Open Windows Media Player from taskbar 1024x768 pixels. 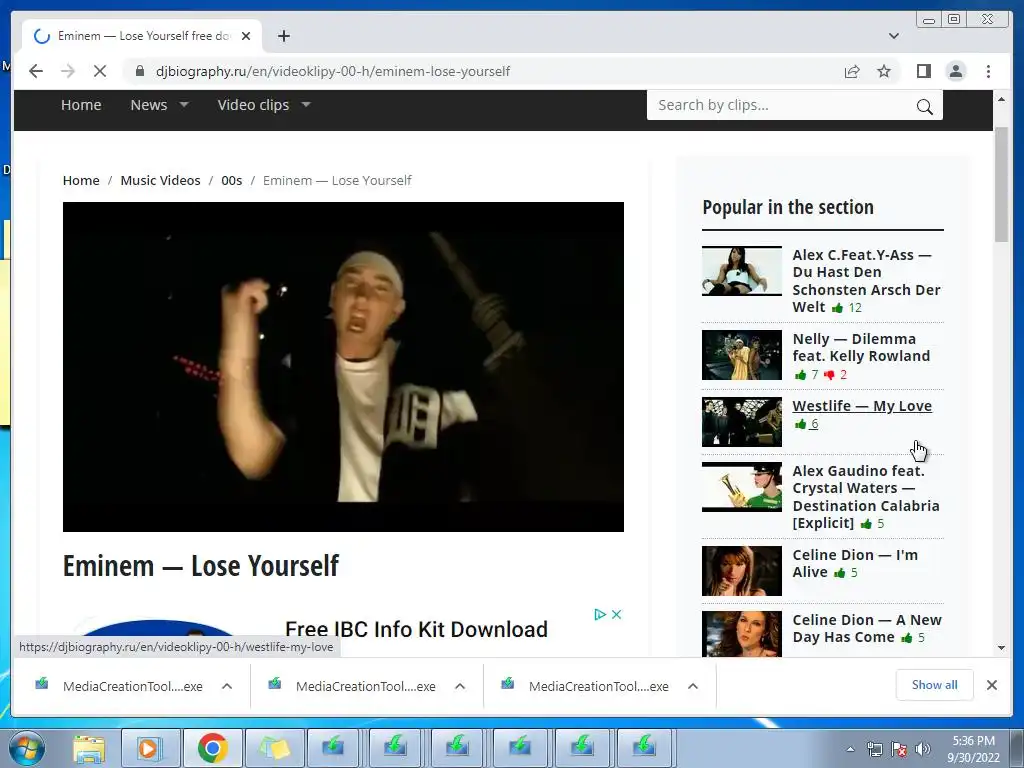pyautogui.click(x=150, y=748)
